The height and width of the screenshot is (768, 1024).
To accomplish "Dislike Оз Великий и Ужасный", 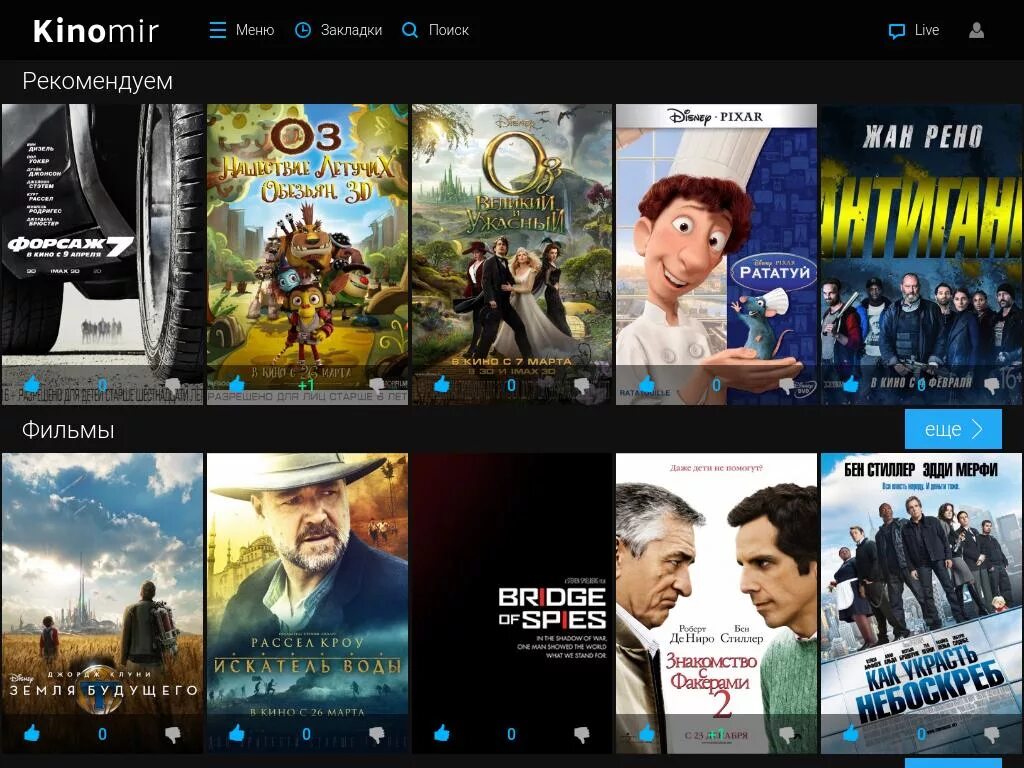I will coord(581,385).
